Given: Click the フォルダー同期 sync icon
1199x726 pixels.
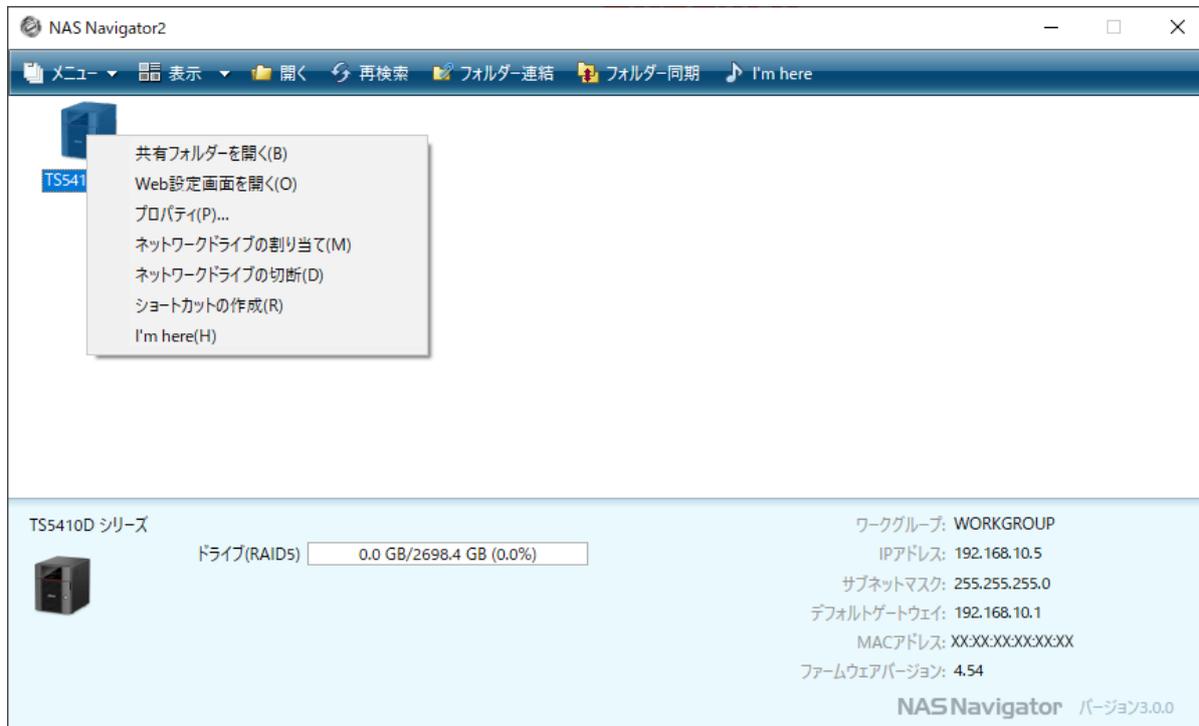Looking at the screenshot, I should tap(588, 74).
